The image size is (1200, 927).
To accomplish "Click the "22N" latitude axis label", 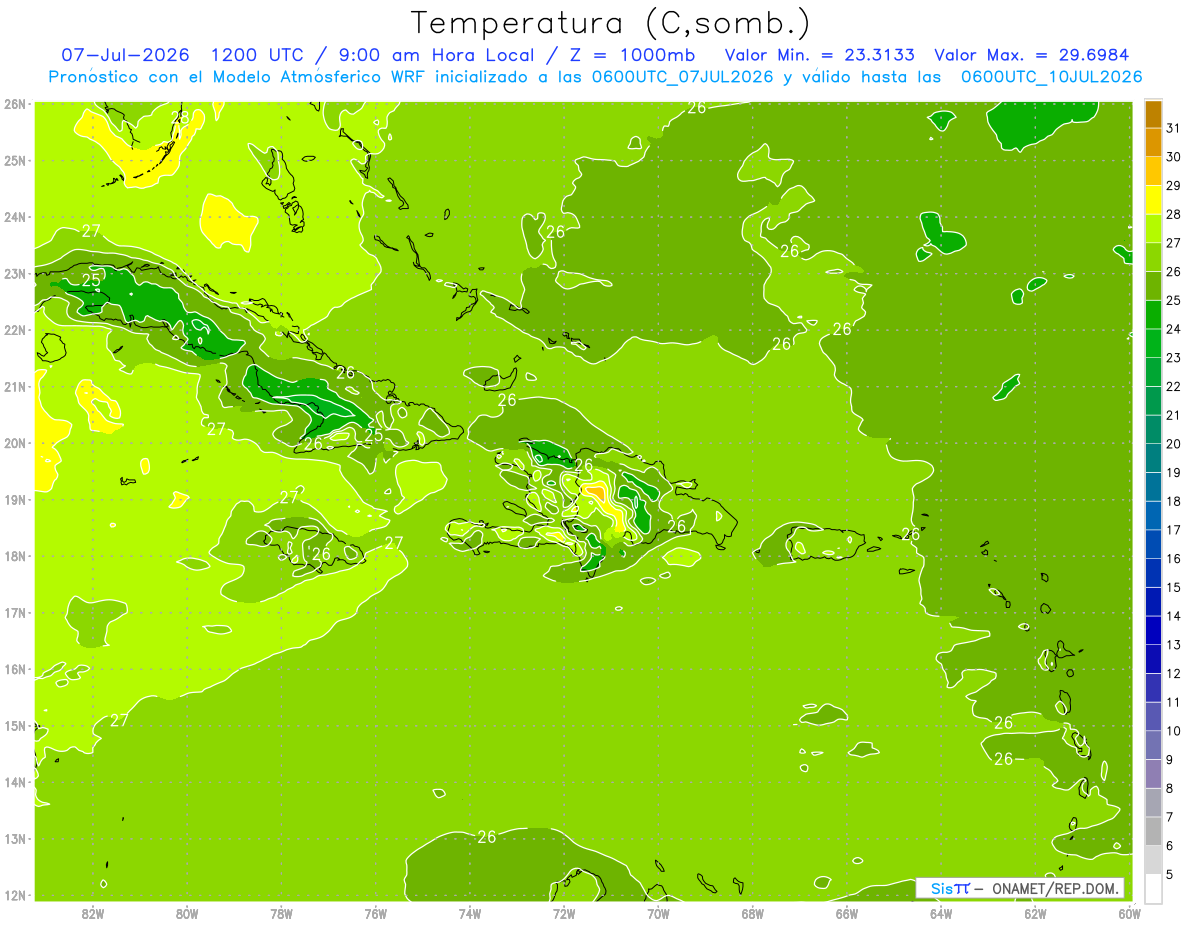I will click(x=15, y=330).
